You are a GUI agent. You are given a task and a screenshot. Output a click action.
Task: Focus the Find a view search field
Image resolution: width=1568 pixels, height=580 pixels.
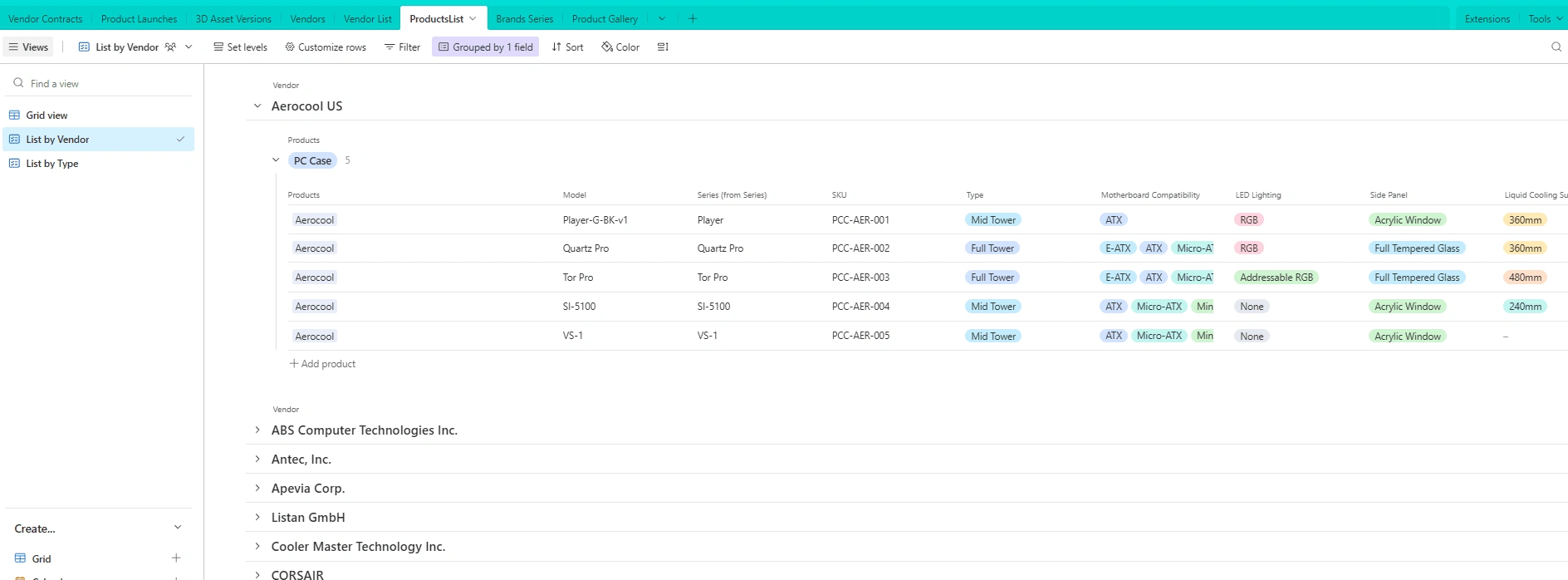click(100, 83)
